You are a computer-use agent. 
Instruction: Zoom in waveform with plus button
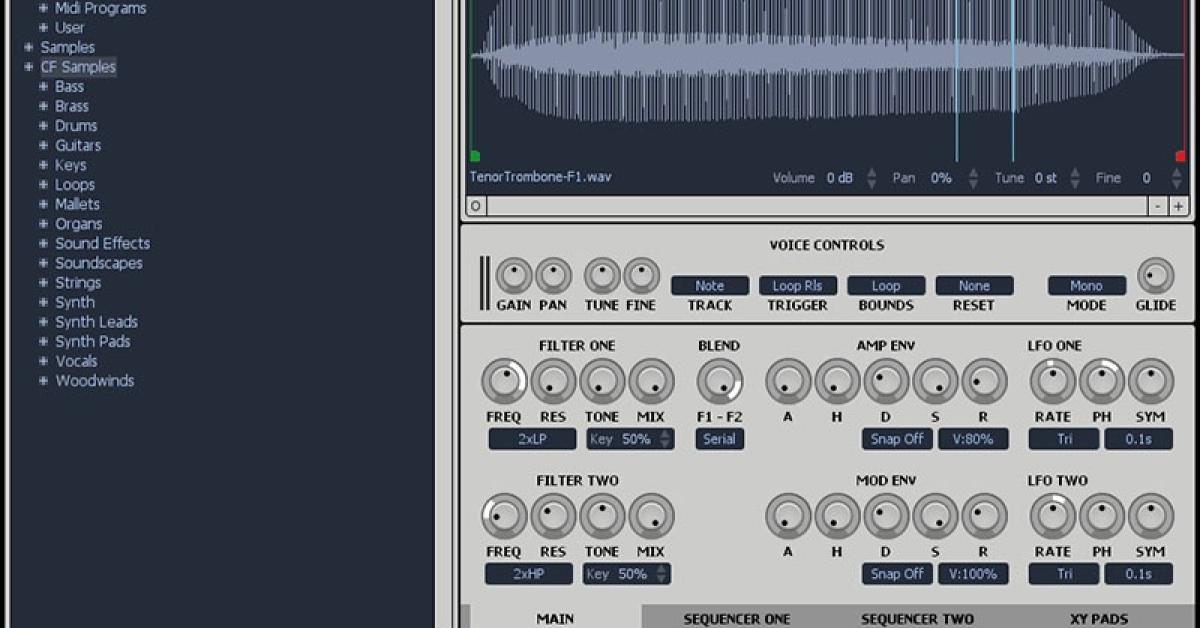[1178, 206]
